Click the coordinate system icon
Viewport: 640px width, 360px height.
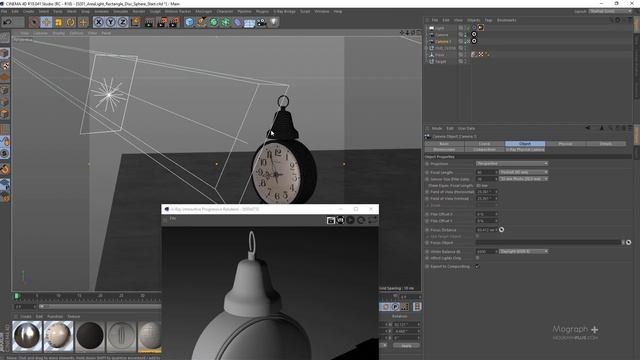click(135, 22)
